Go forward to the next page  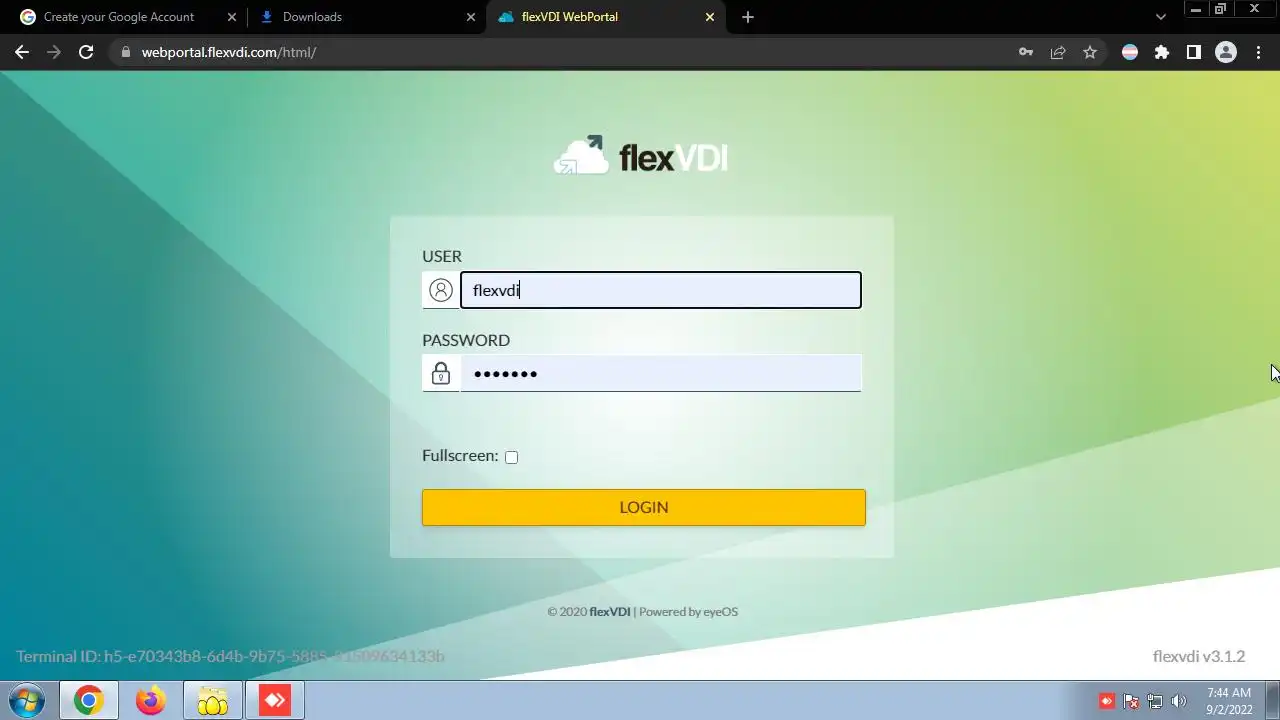point(54,52)
